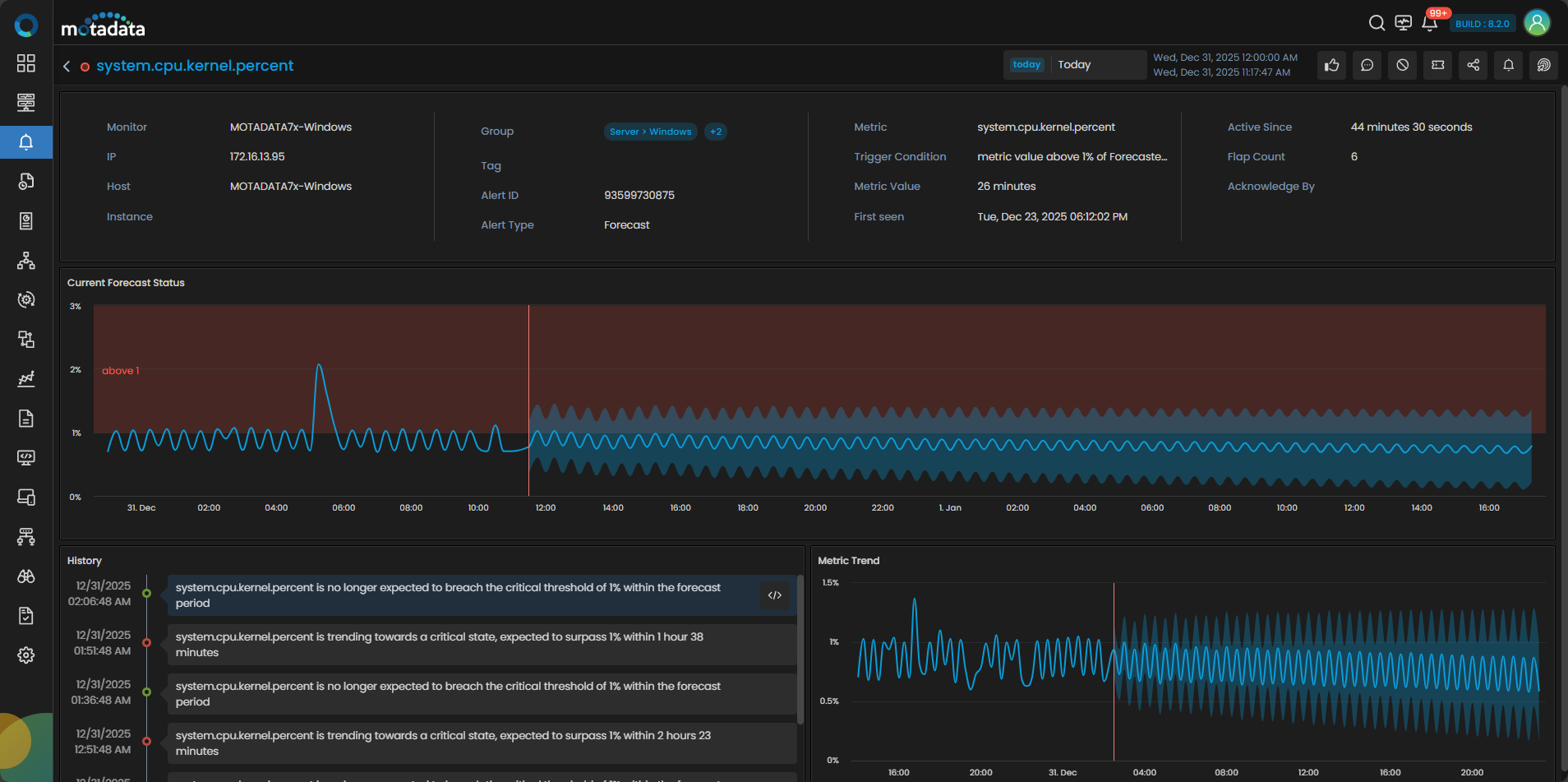Screen dimensions: 1568x782
Task: Expand the +2 additional groups badge
Action: 716,132
